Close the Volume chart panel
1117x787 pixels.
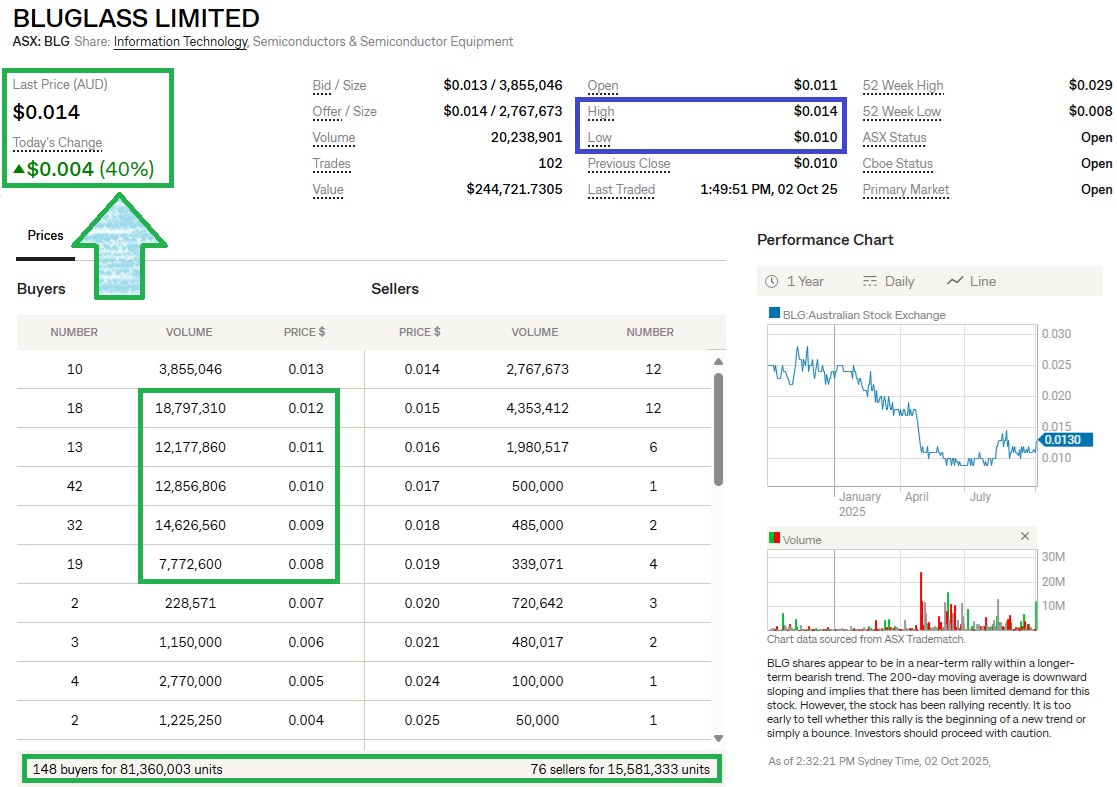[1024, 537]
